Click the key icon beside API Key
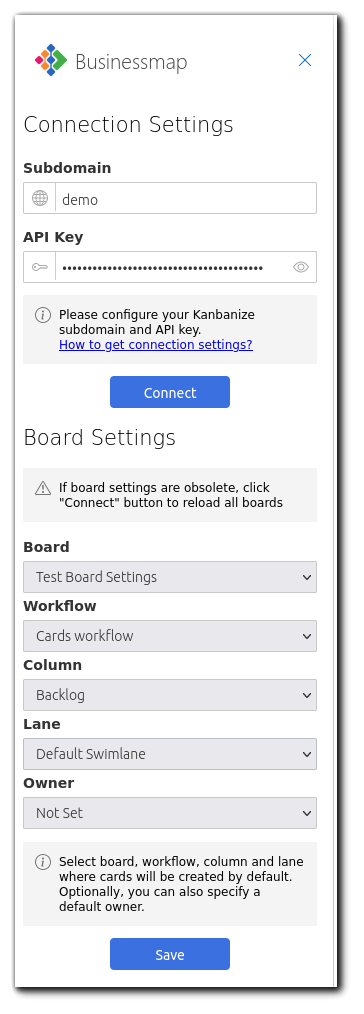 click(x=40, y=267)
